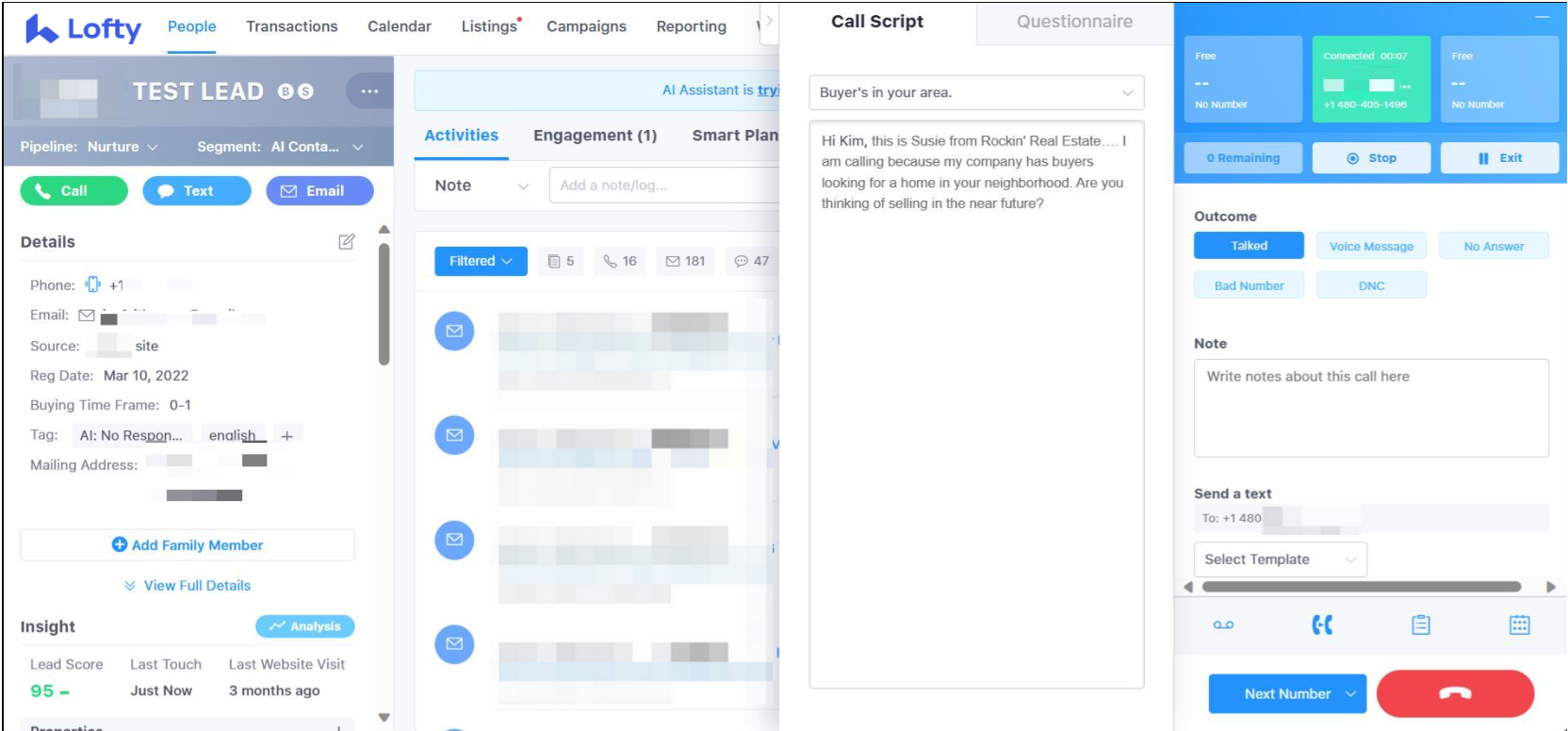Select Bad Number outcome
1568x731 pixels.
pos(1249,285)
